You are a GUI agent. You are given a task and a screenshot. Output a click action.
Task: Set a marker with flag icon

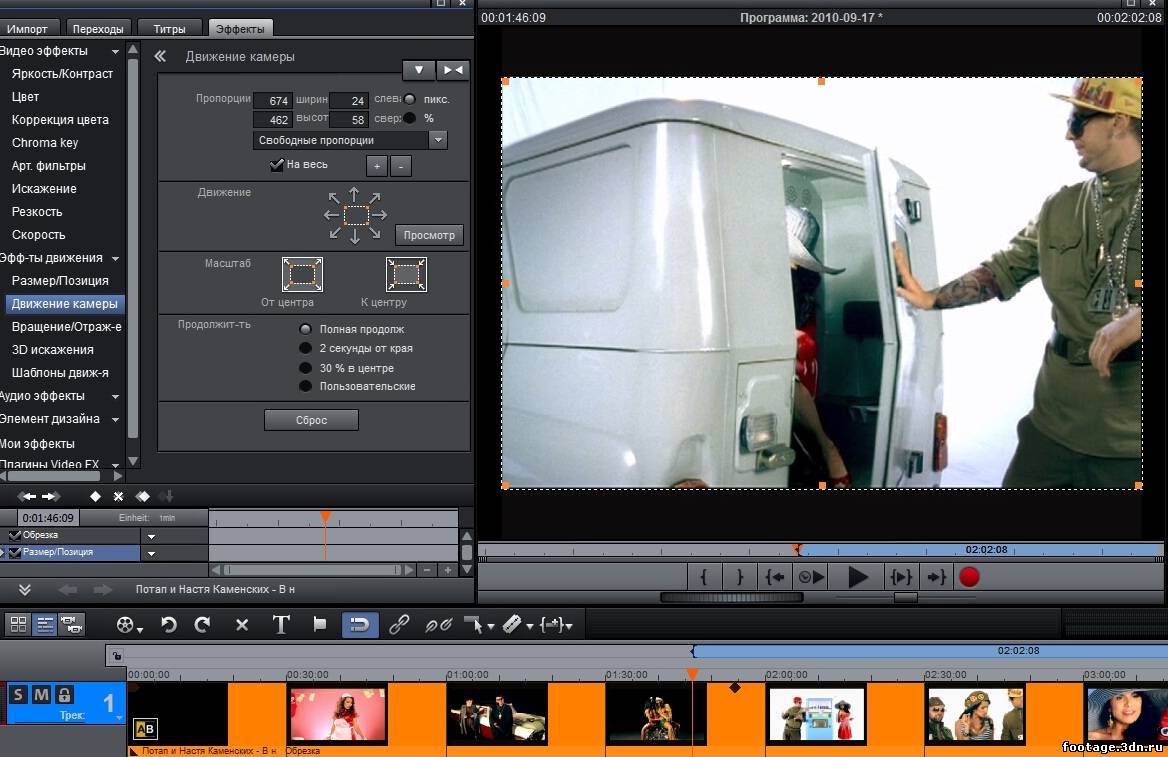coord(320,624)
